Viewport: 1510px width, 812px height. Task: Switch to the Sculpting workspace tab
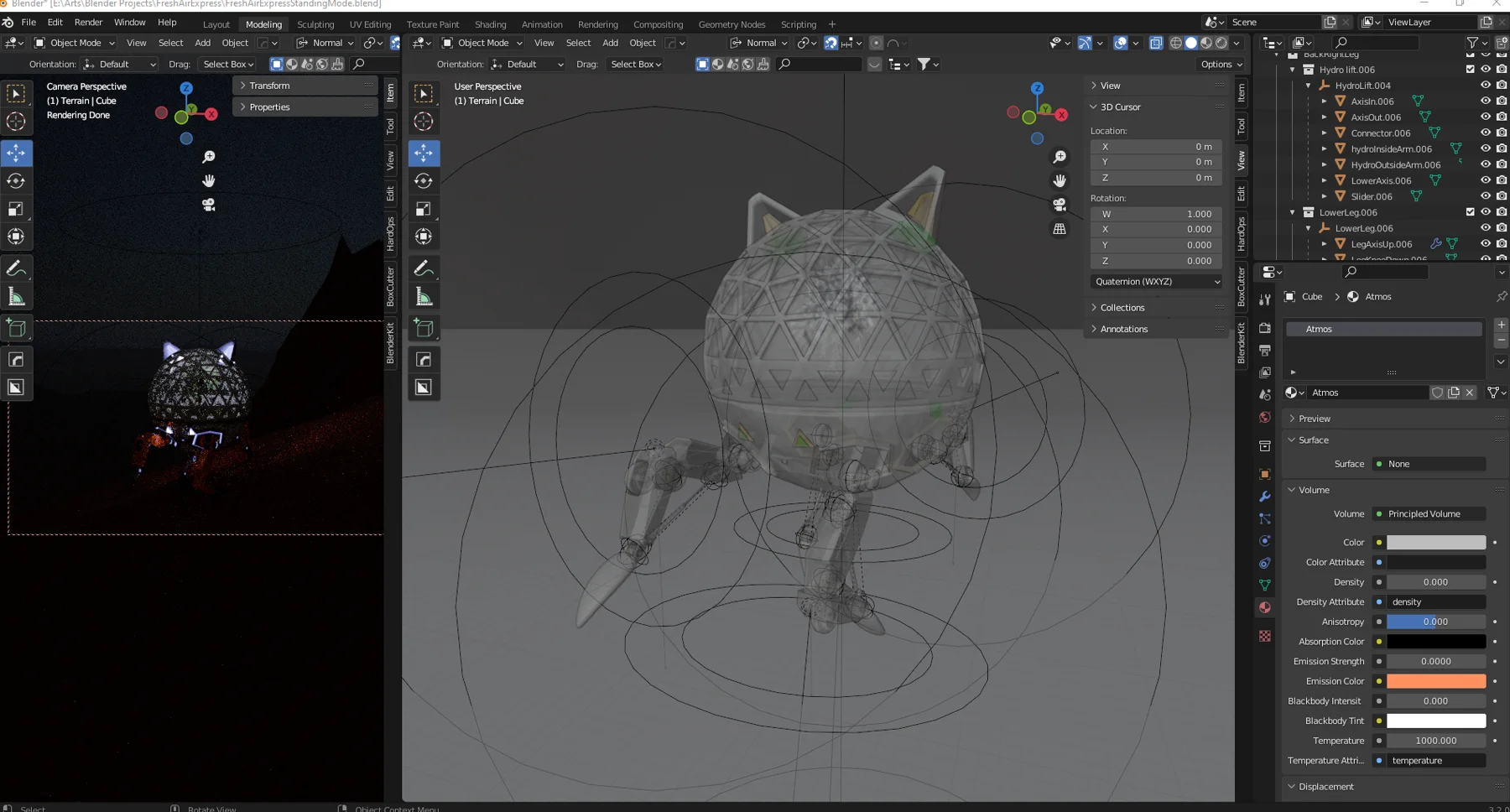[x=315, y=24]
